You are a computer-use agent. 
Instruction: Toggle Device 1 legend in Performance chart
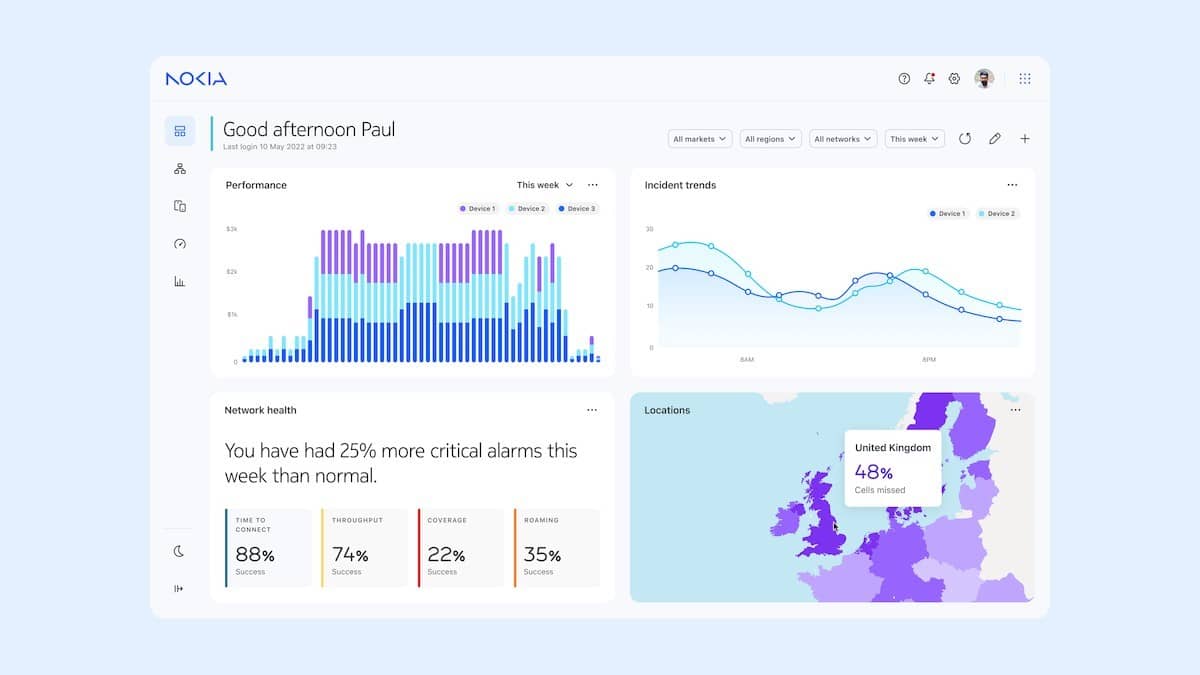tap(477, 209)
